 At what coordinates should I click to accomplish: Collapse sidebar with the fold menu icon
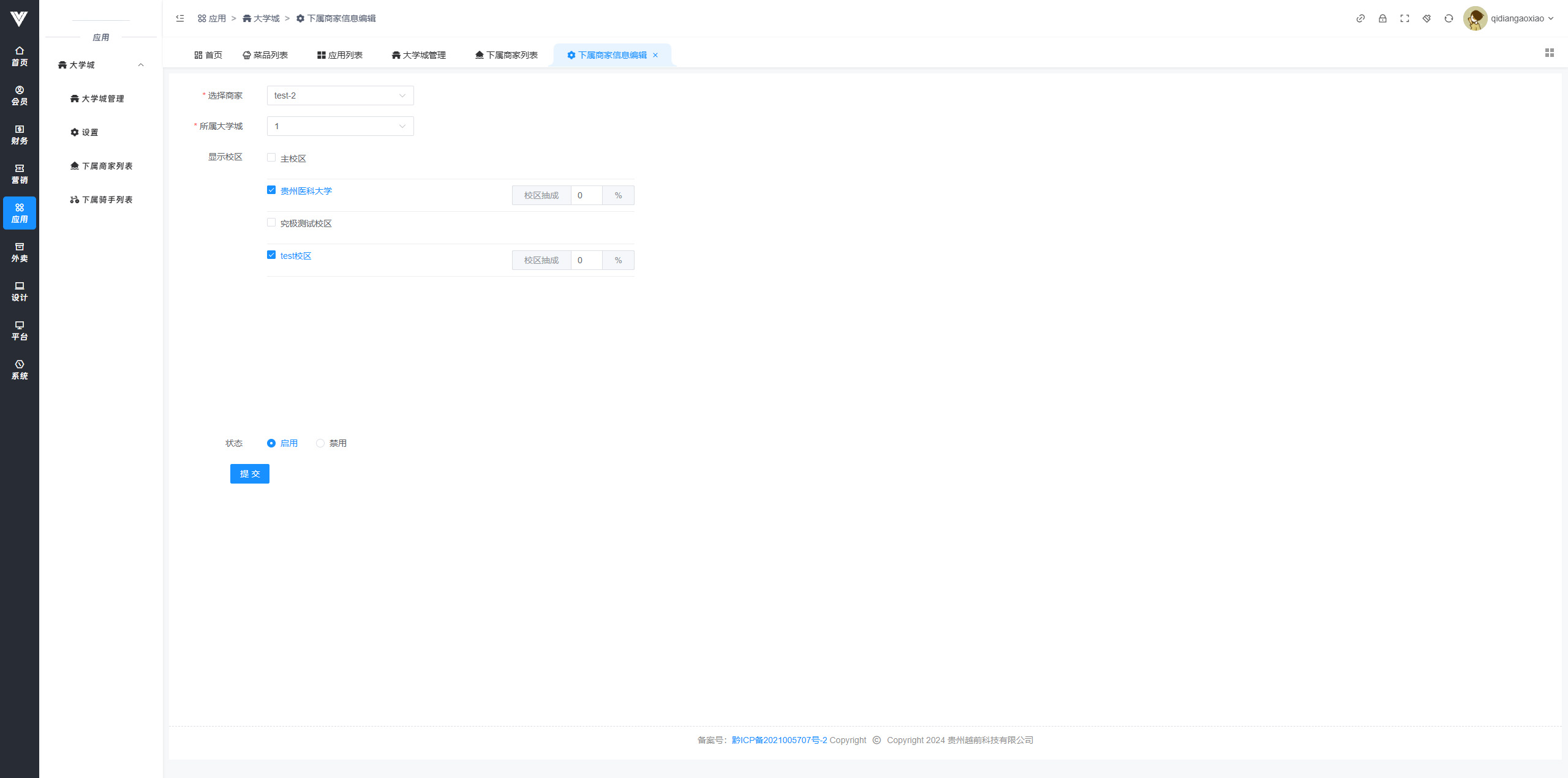click(x=180, y=18)
